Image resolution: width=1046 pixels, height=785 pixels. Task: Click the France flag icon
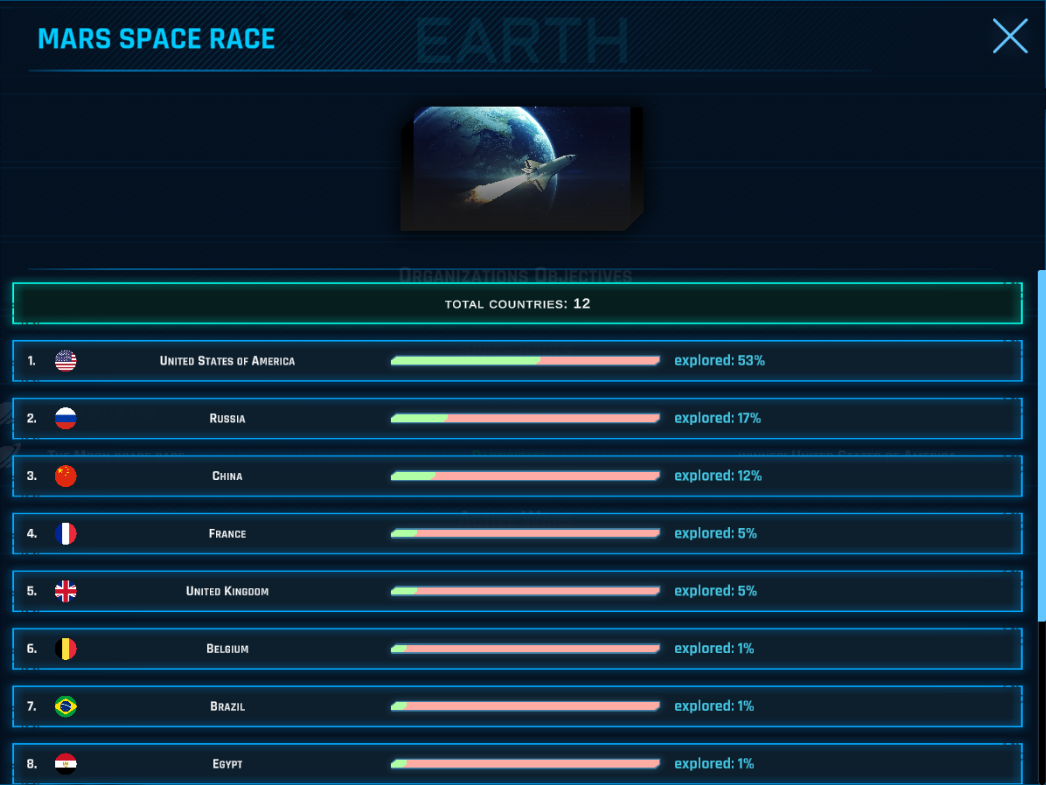tap(66, 534)
